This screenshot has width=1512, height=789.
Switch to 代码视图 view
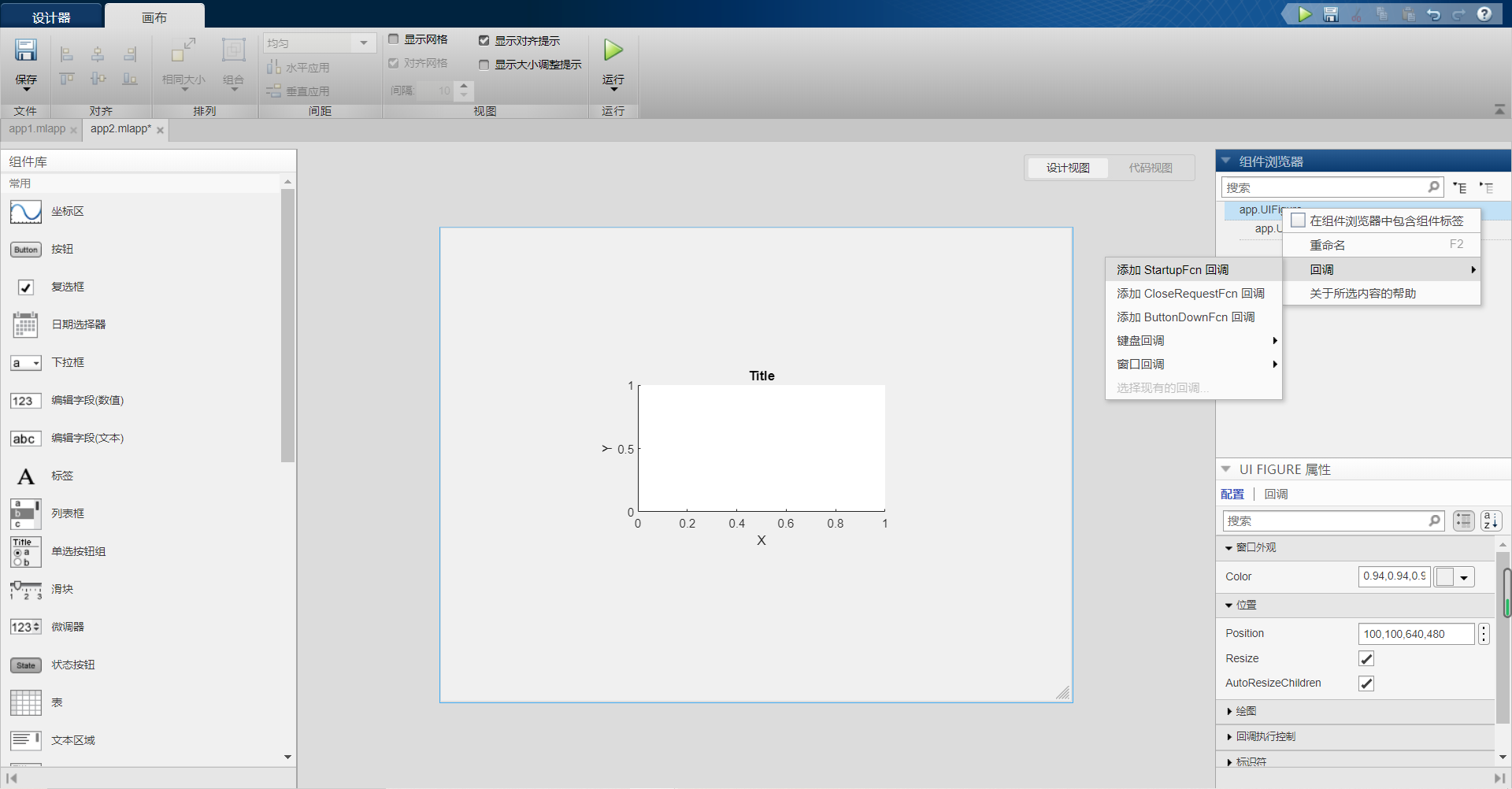[1151, 167]
